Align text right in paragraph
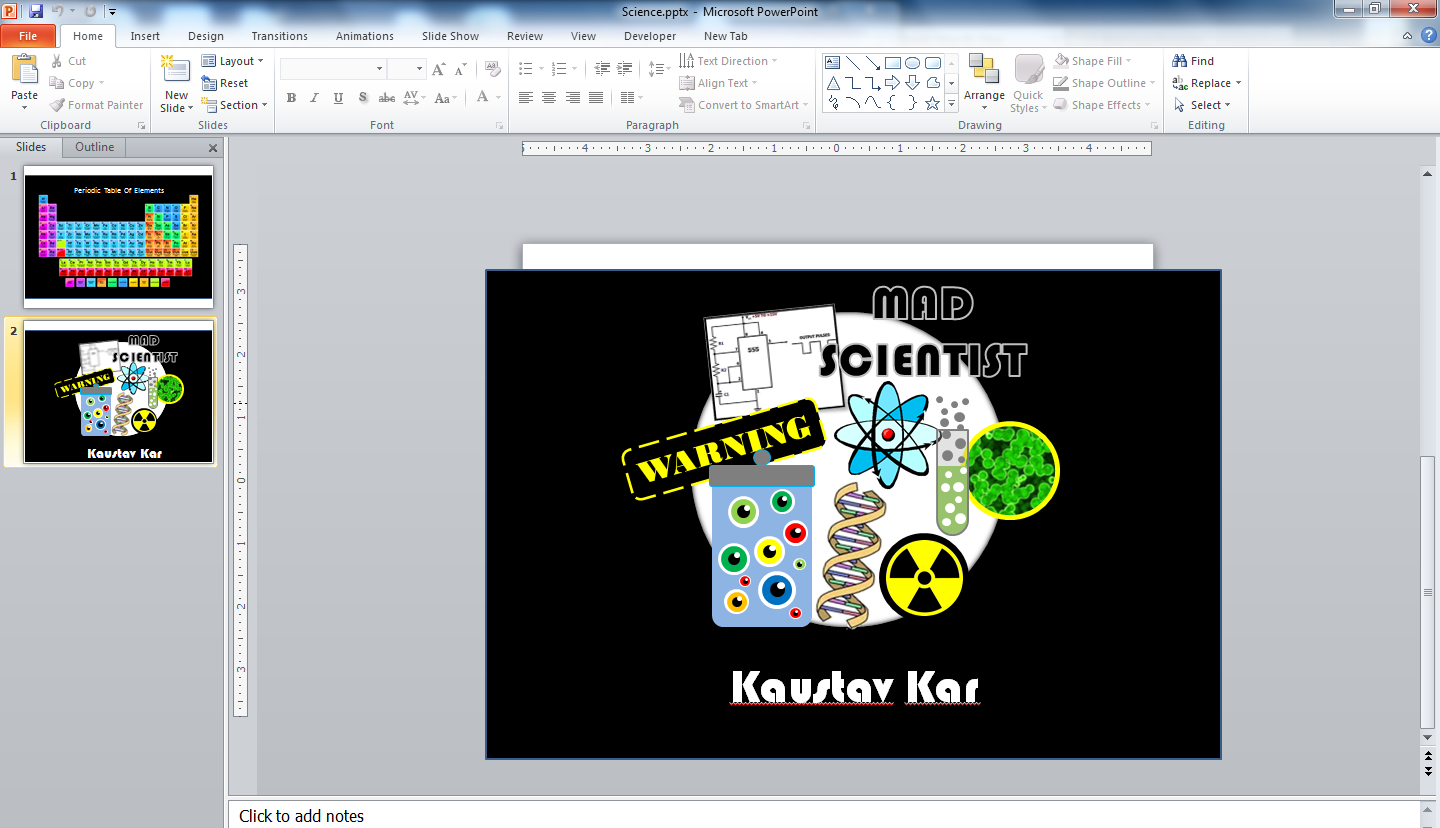The width and height of the screenshot is (1440, 828). click(x=572, y=98)
